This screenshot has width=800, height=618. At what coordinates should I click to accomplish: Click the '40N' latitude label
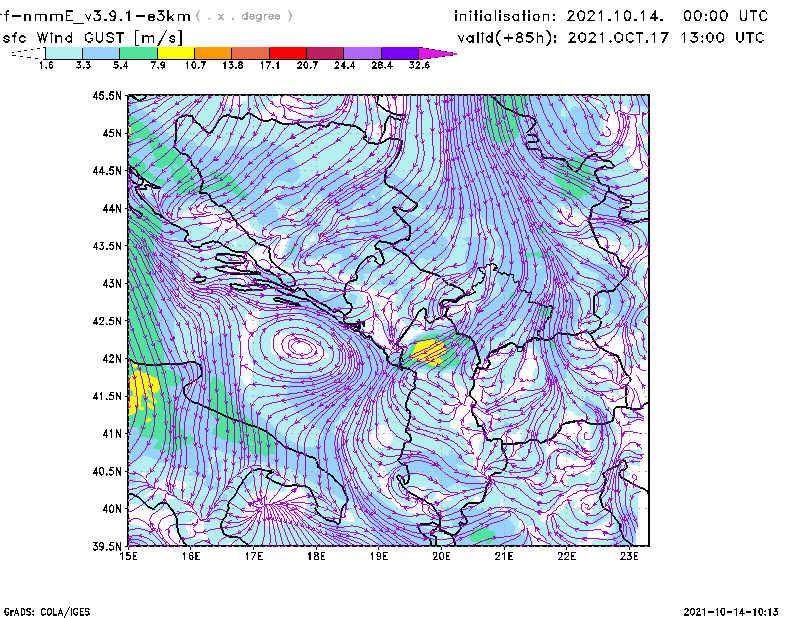pos(112,509)
